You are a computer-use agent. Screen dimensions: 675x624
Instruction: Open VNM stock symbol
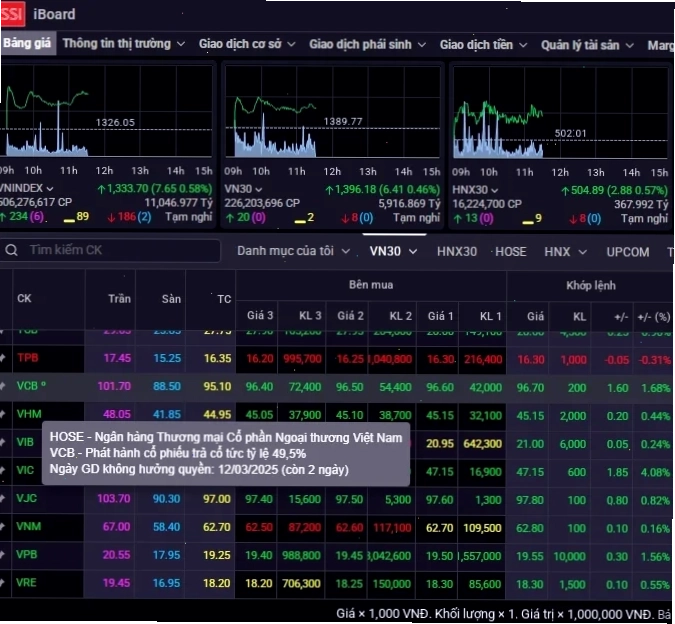pos(28,526)
